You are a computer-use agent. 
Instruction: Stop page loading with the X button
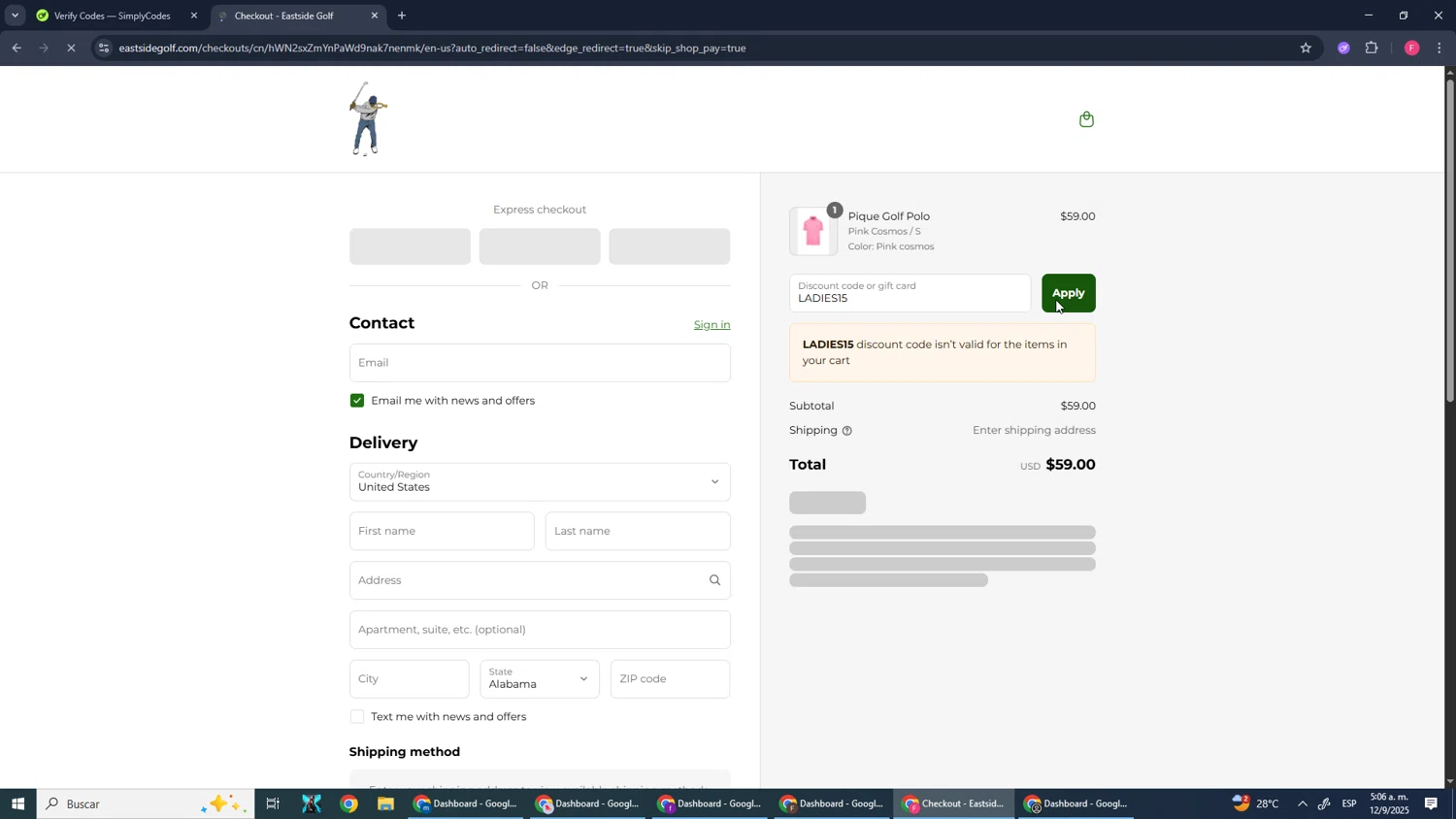[x=71, y=48]
